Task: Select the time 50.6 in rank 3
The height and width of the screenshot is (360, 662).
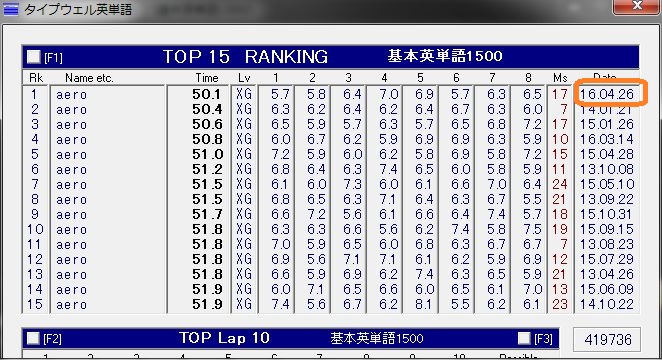Action: pyautogui.click(x=206, y=124)
